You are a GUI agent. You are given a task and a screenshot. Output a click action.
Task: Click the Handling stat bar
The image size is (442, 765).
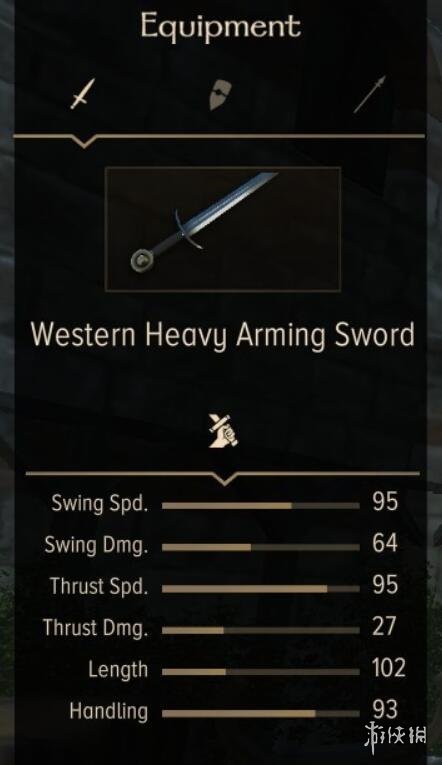(261, 714)
